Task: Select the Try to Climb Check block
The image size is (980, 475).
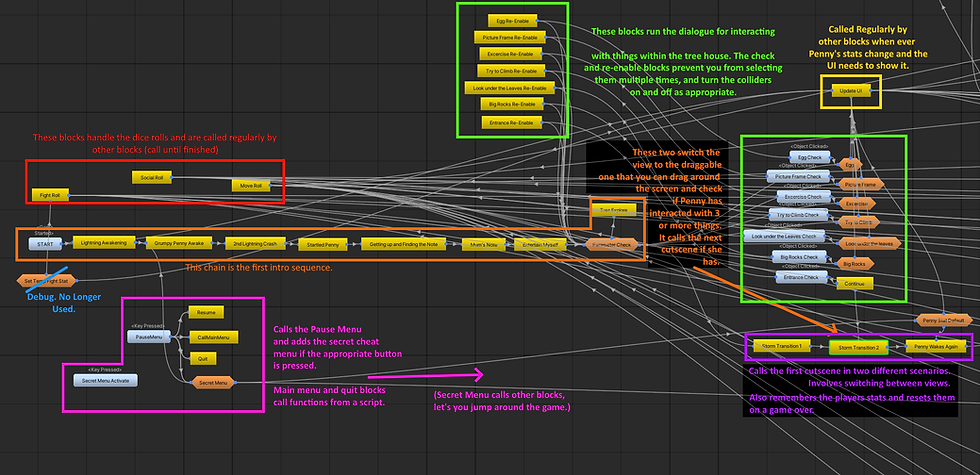Action: (799, 215)
